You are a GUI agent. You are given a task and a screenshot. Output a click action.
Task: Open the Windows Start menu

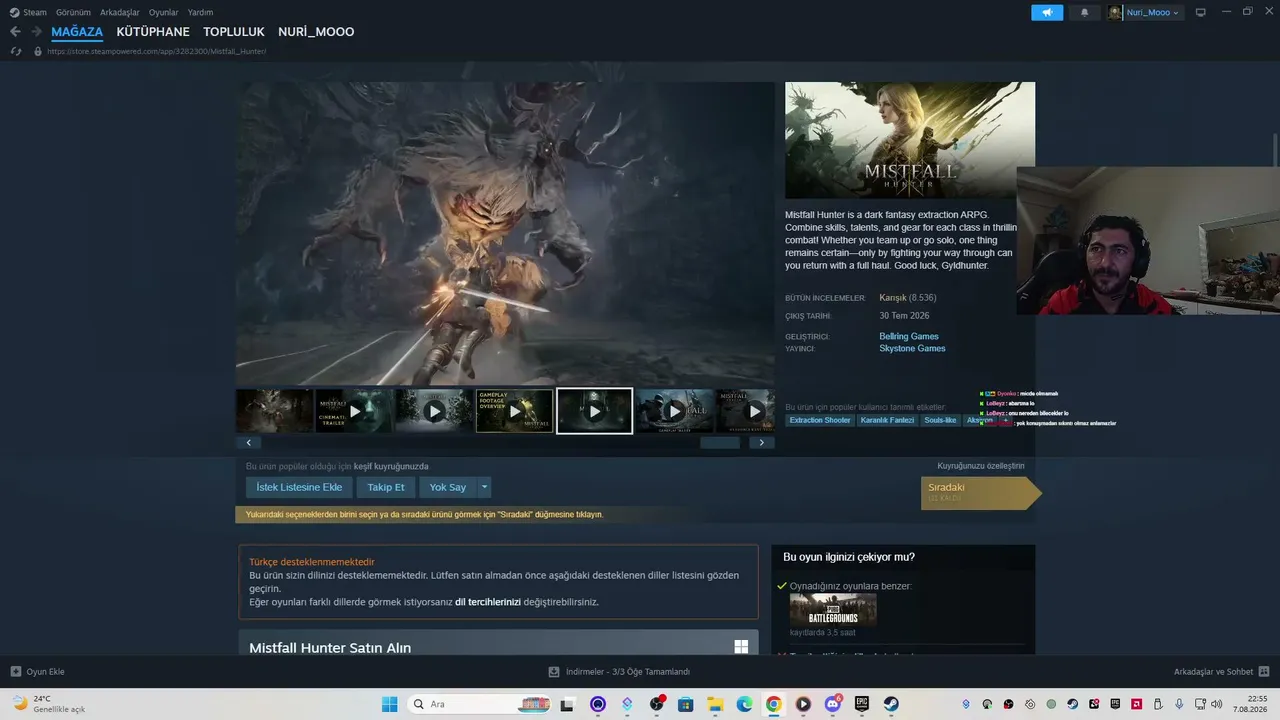pyautogui.click(x=389, y=704)
